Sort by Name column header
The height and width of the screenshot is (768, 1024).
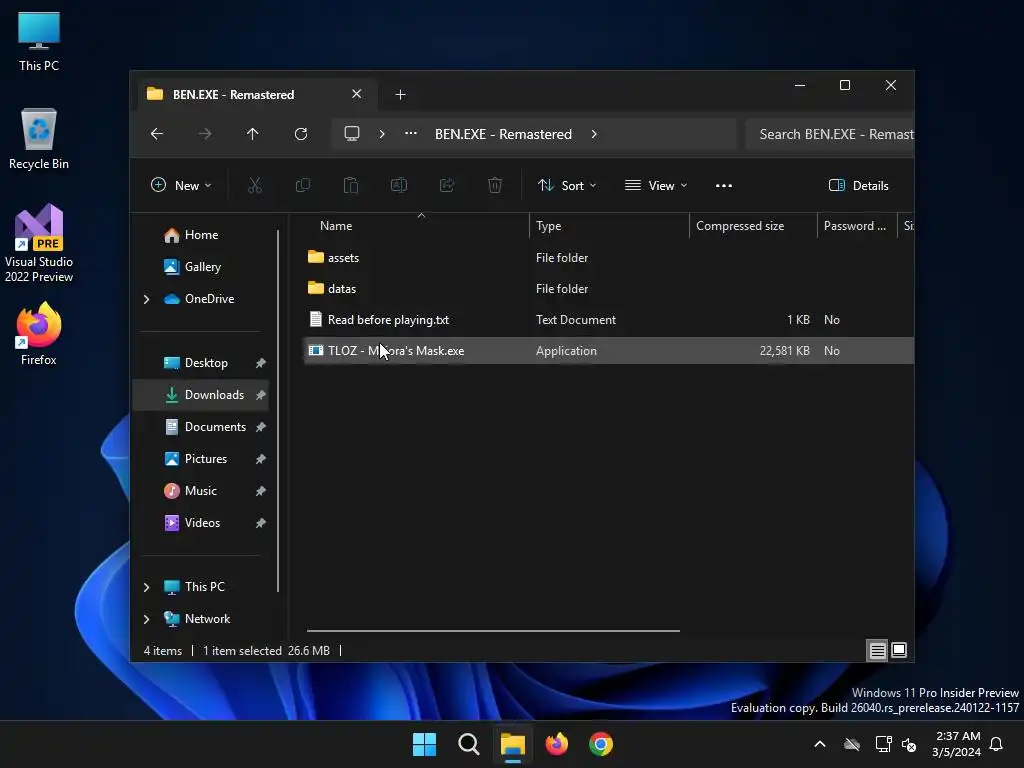(418, 226)
